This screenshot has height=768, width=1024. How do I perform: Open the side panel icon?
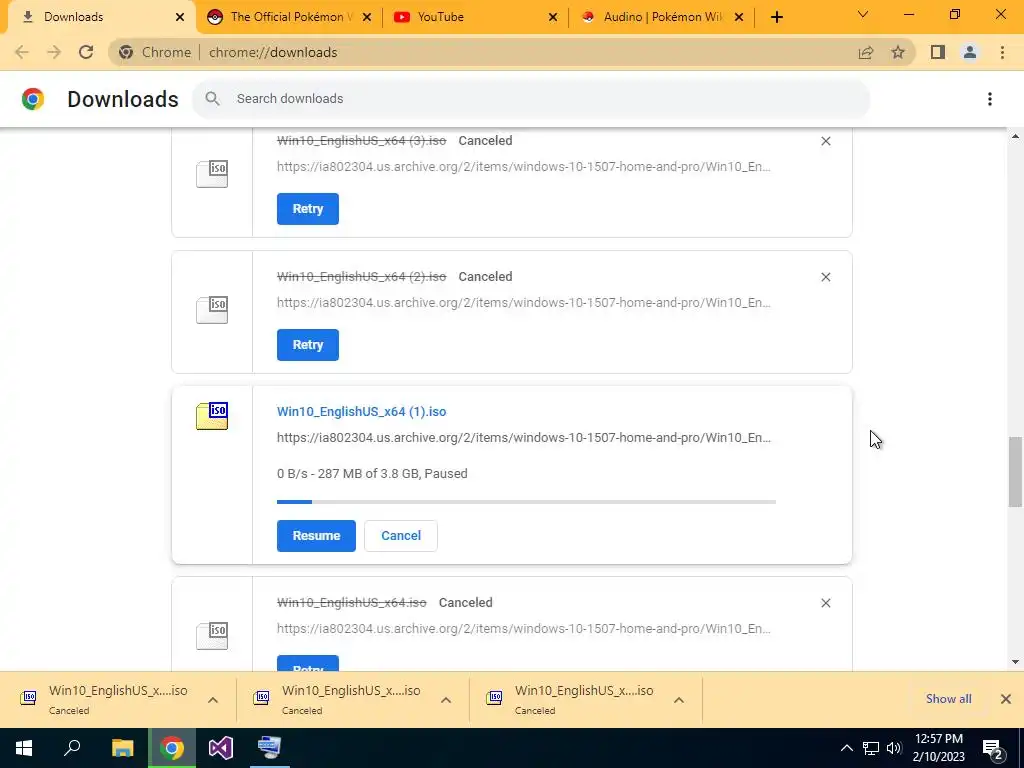(938, 52)
